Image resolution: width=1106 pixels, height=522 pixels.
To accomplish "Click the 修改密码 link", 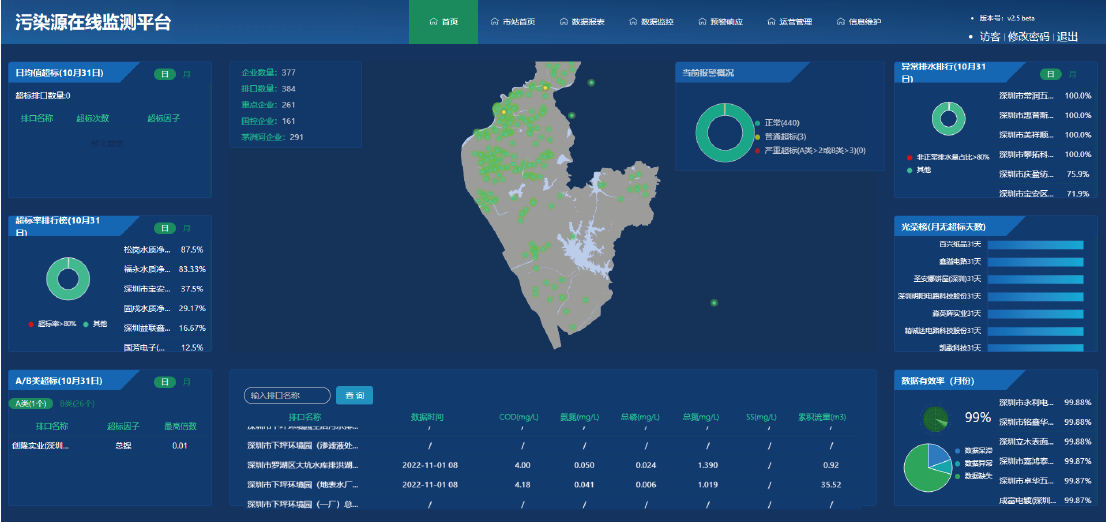I will coord(1028,37).
